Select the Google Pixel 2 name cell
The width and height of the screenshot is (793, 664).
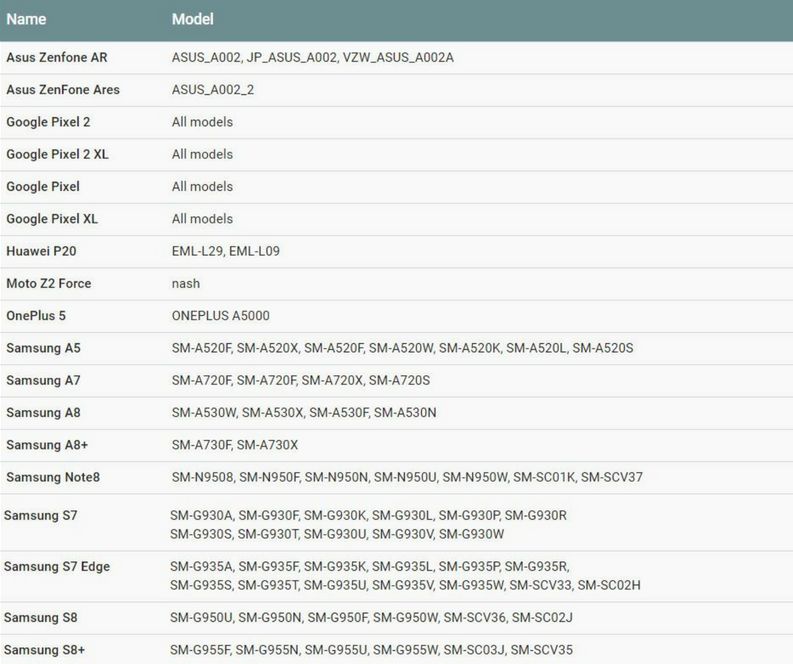point(48,122)
